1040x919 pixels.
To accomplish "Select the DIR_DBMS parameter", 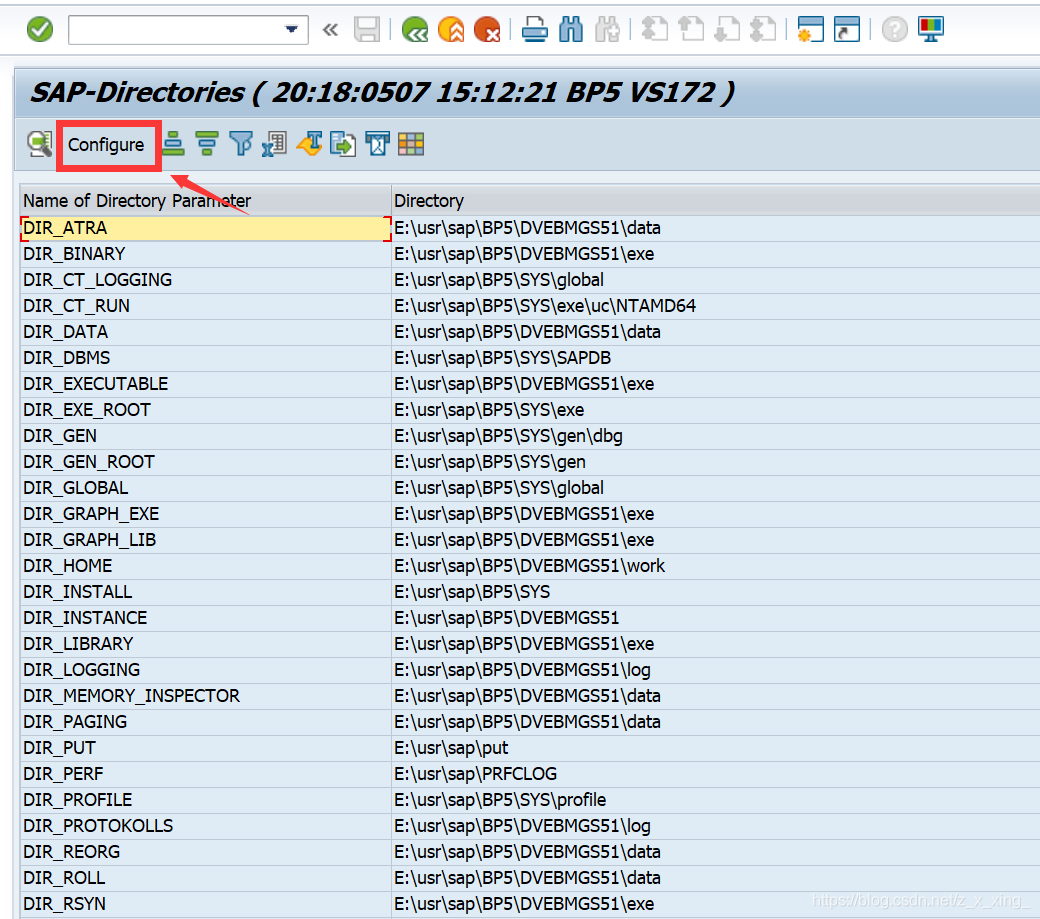I will pos(206,358).
